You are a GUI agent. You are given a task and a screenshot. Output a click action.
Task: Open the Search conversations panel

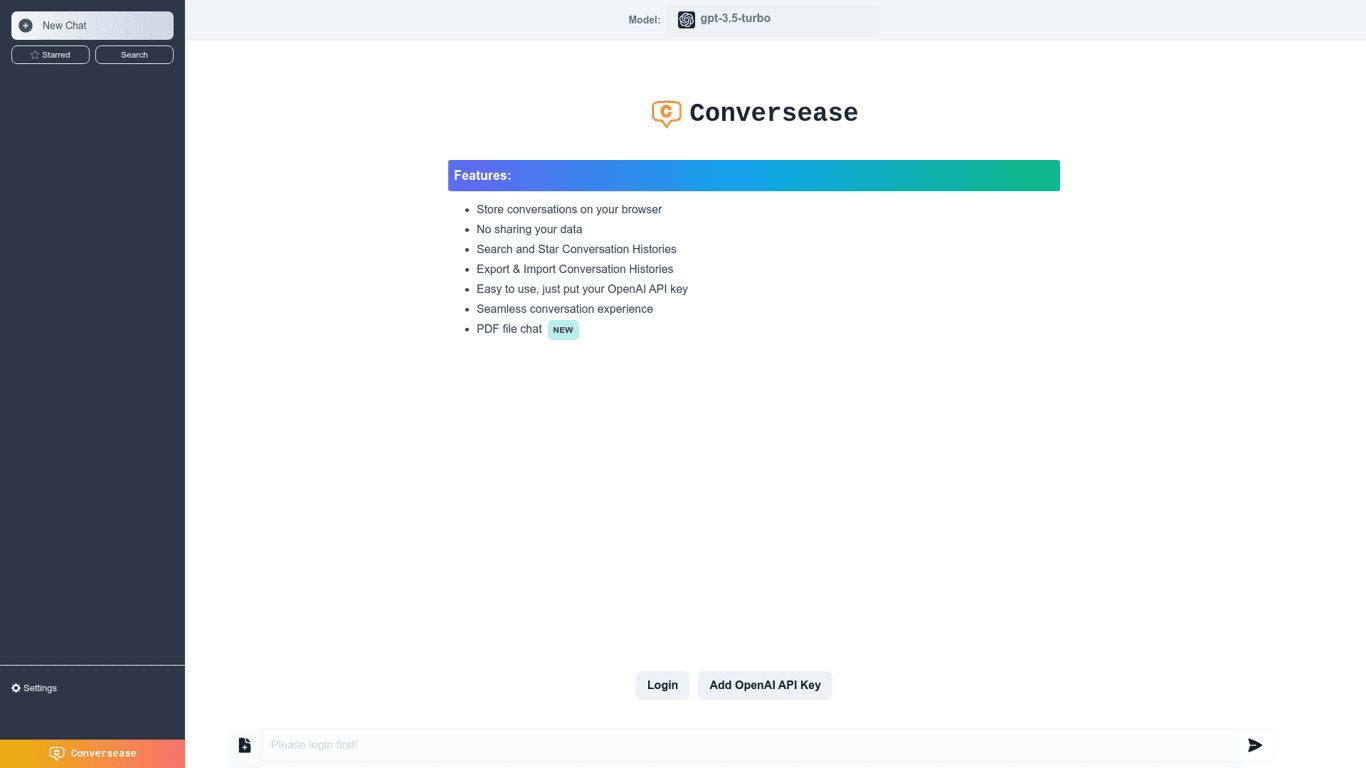tap(134, 54)
